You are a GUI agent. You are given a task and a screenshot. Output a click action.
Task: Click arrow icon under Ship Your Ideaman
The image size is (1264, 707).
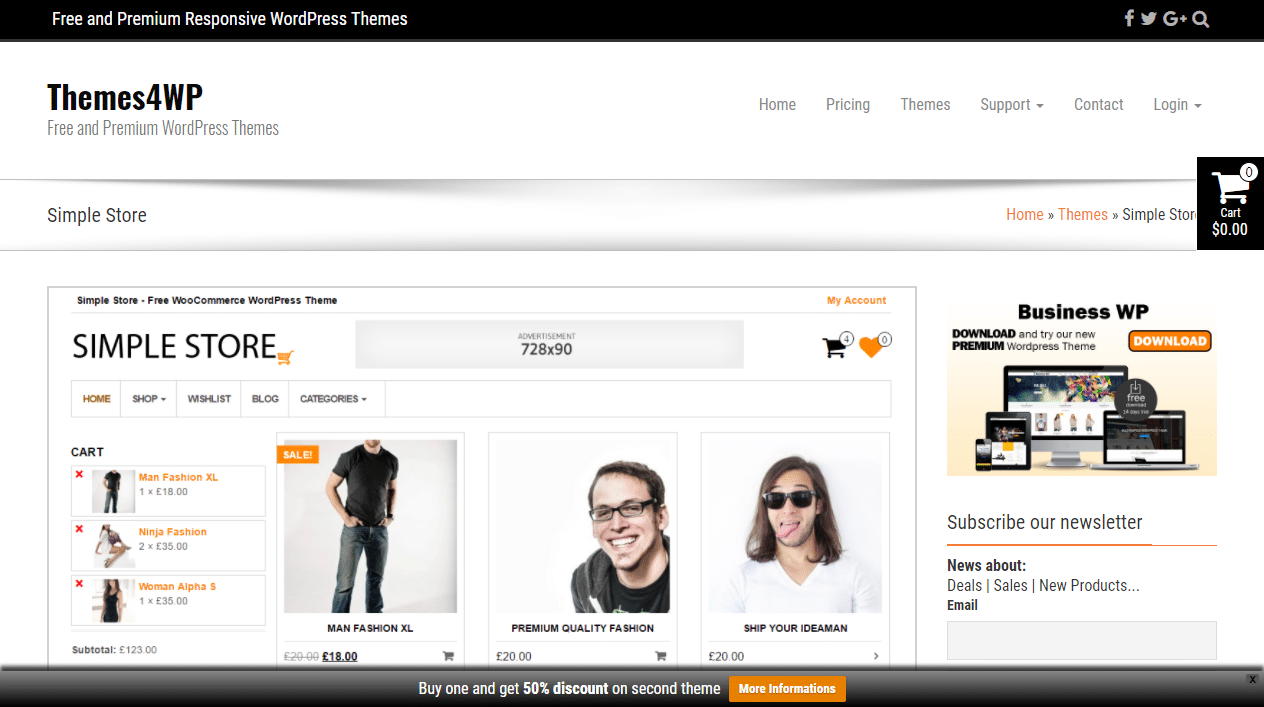[x=876, y=656]
